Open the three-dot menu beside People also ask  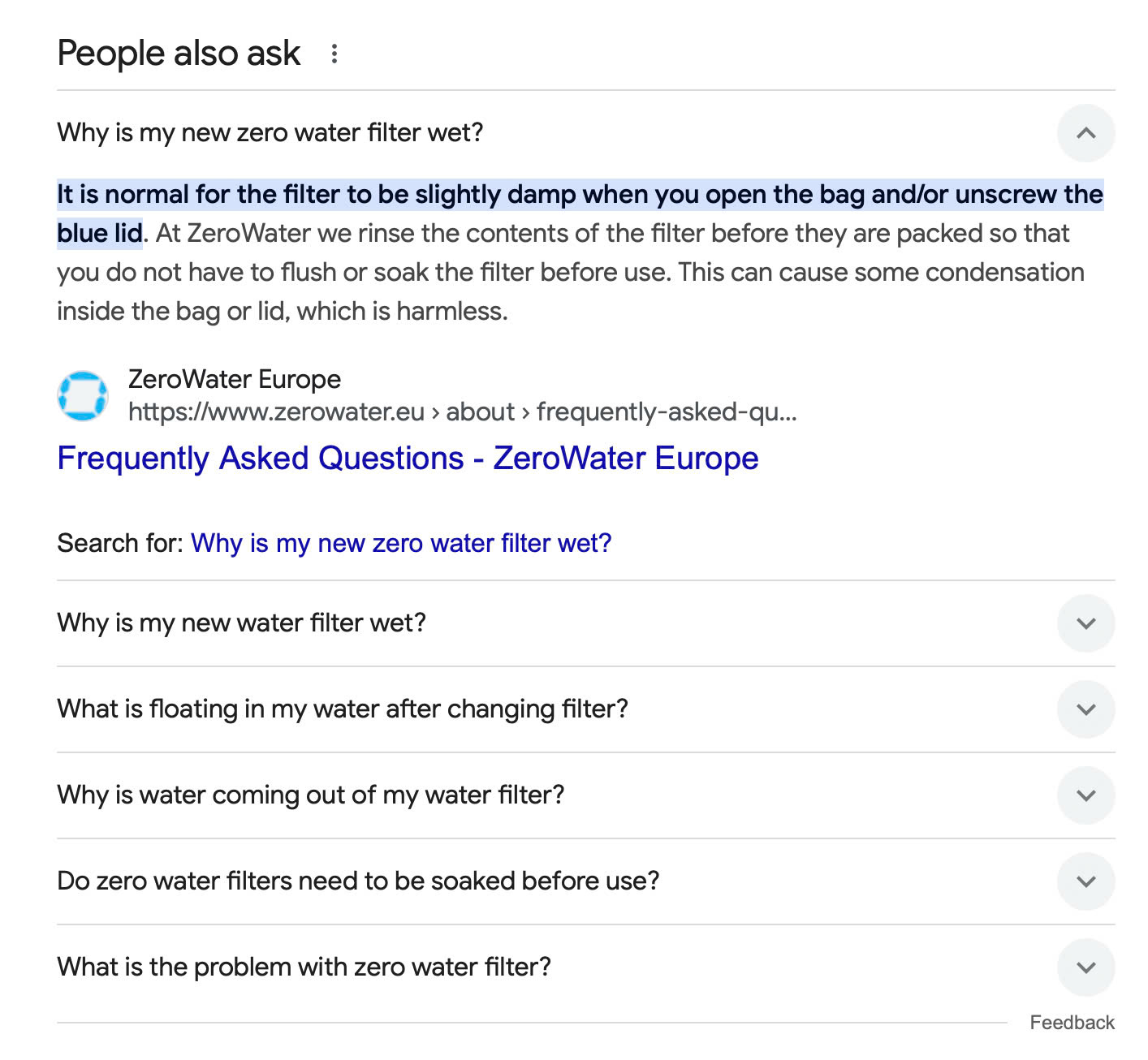tap(334, 54)
